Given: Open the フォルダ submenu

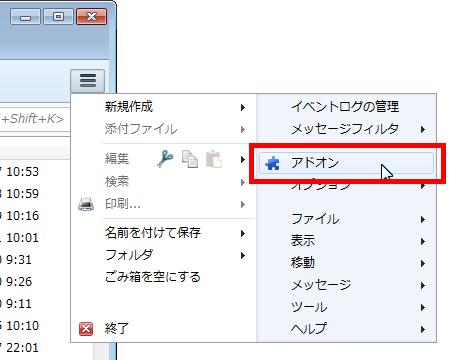Looking at the screenshot, I should coord(163,255).
